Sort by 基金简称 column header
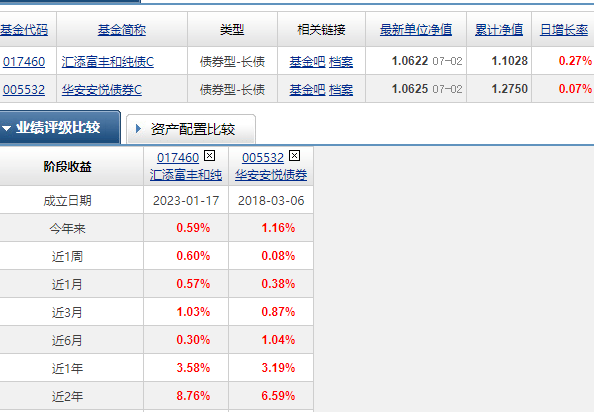 122,30
